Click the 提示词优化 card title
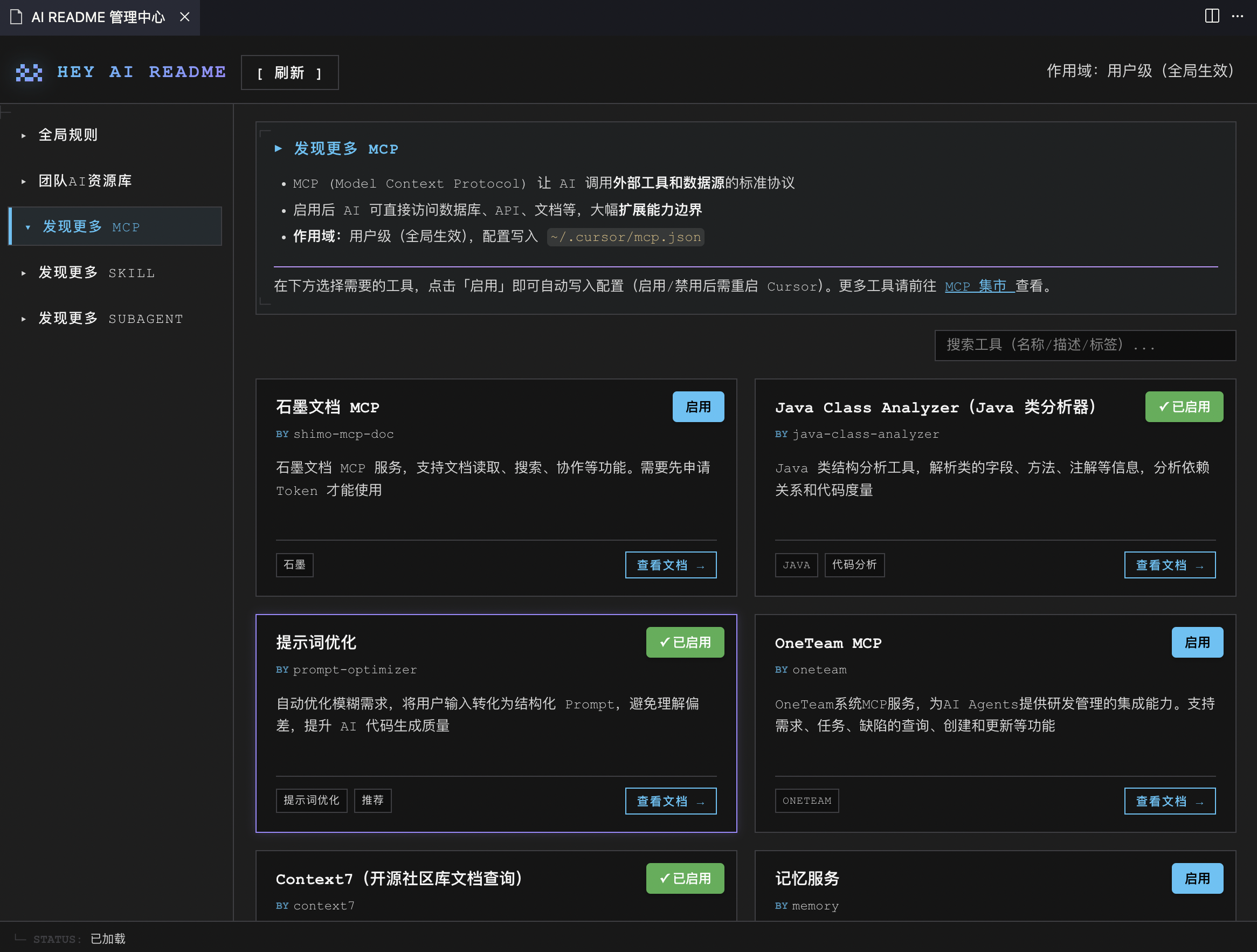 (x=316, y=643)
